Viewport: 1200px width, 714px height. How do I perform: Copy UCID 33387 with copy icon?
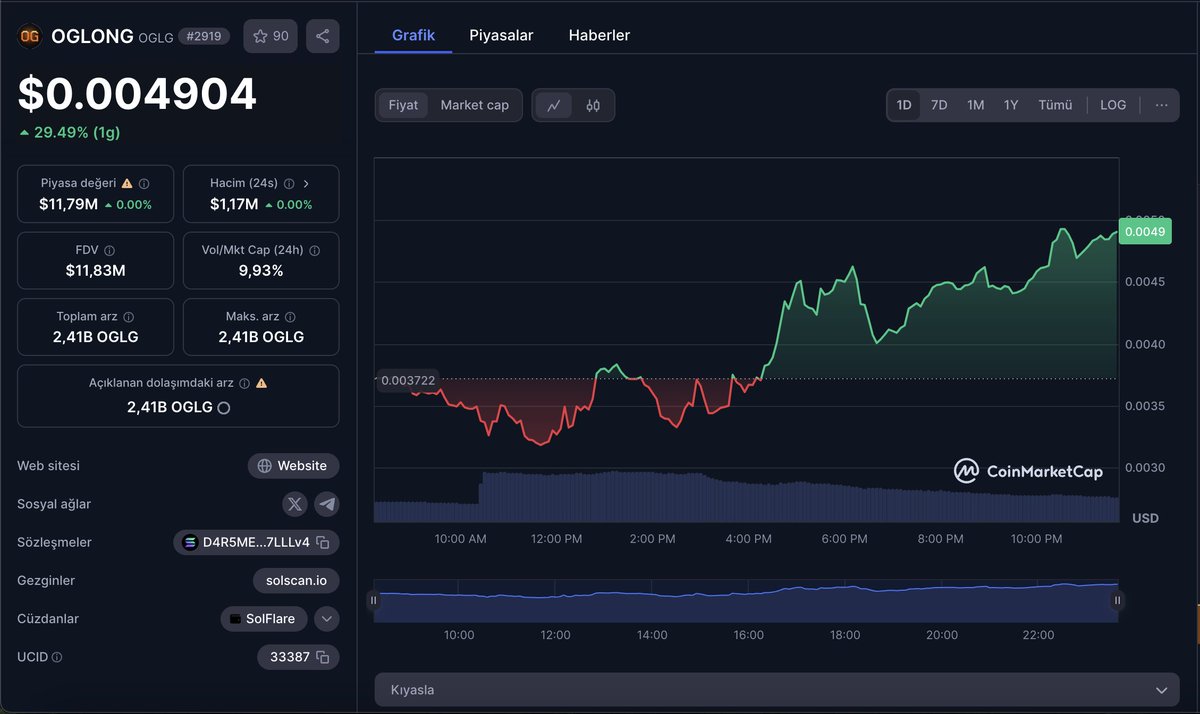(323, 657)
